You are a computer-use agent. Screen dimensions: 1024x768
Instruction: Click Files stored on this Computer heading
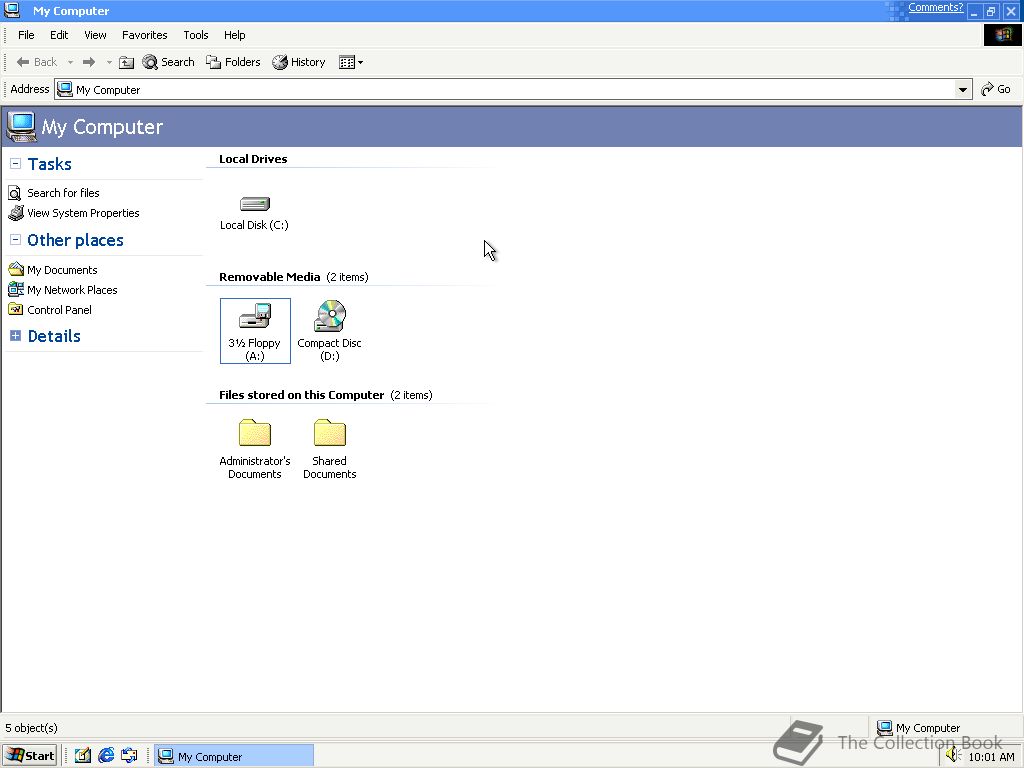tap(301, 395)
